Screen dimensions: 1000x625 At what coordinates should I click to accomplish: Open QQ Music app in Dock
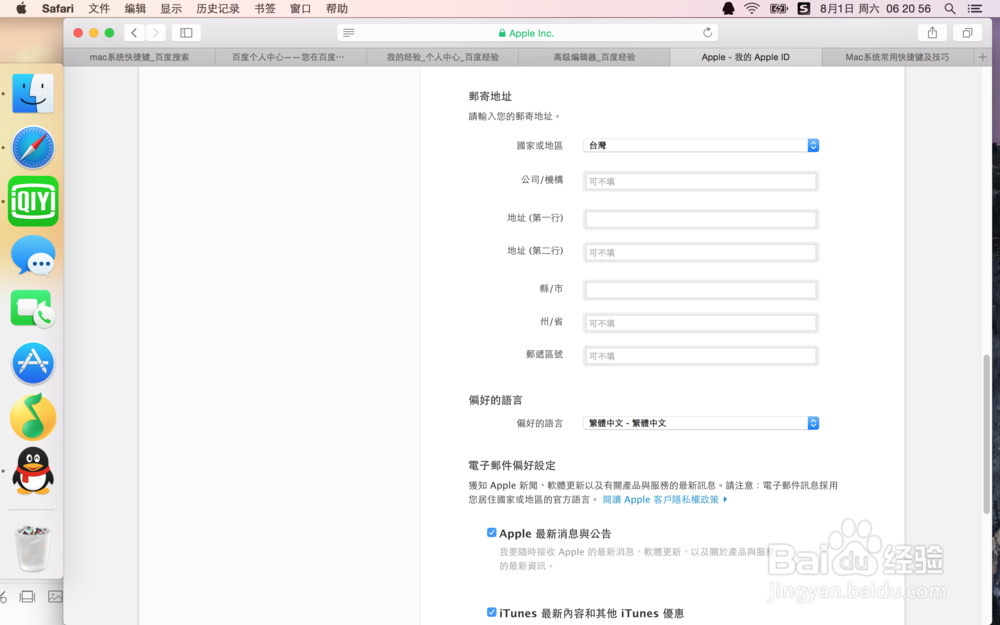point(33,417)
